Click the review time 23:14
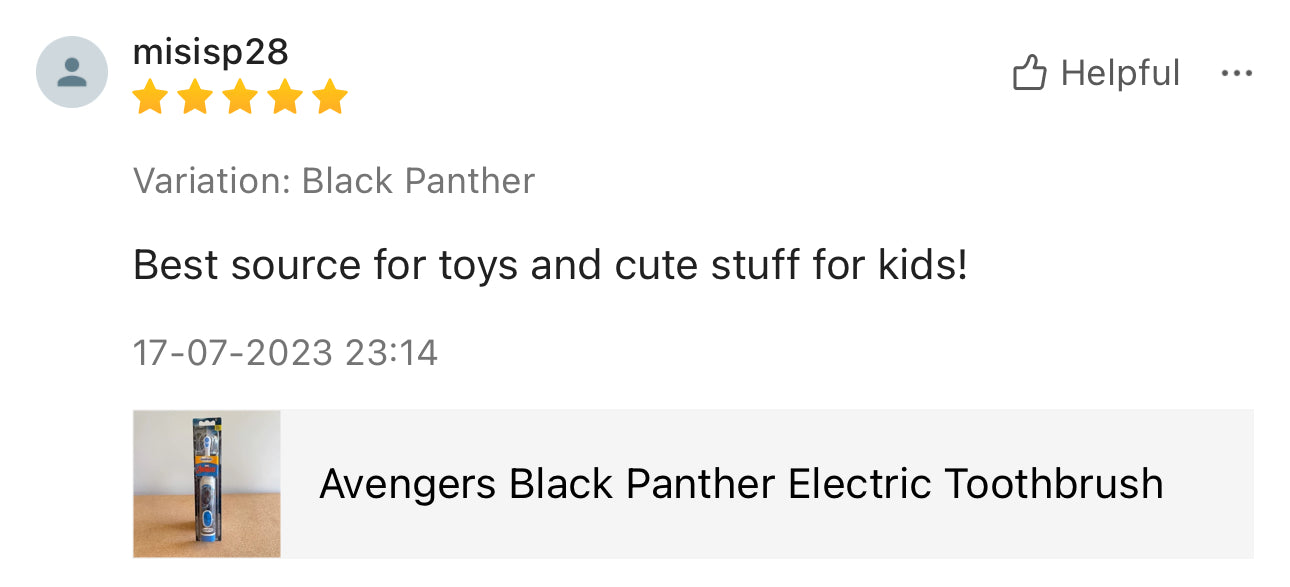This screenshot has width=1290, height=587. tap(391, 353)
